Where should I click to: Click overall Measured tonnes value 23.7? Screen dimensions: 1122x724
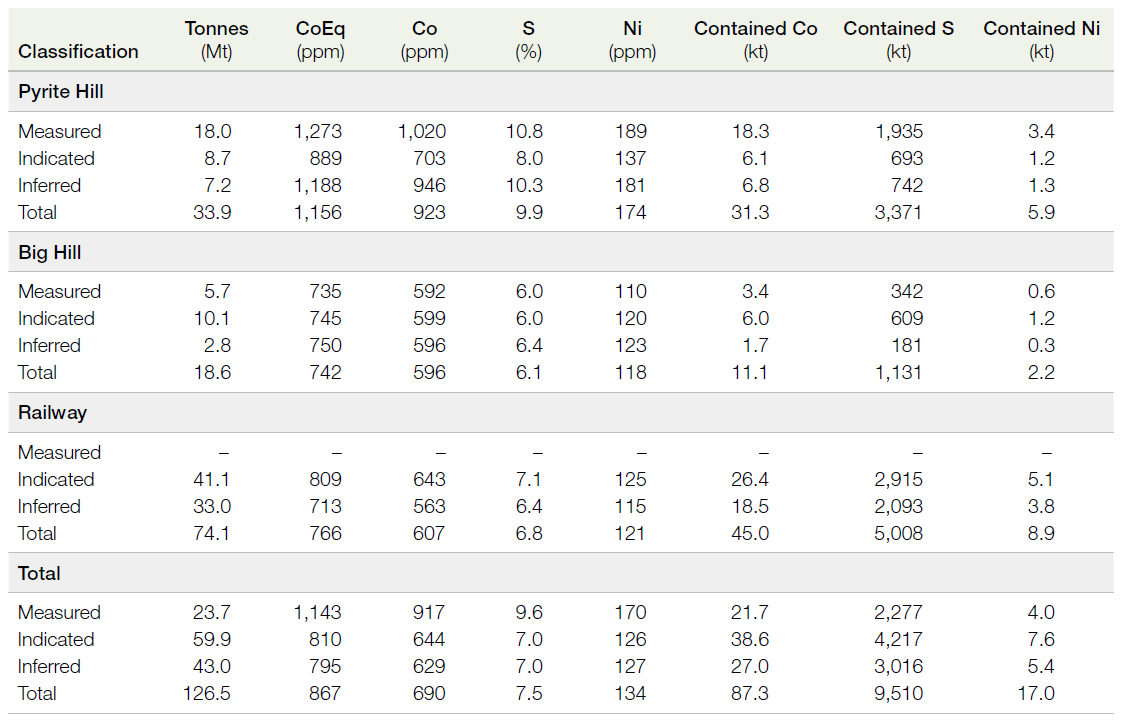click(212, 613)
